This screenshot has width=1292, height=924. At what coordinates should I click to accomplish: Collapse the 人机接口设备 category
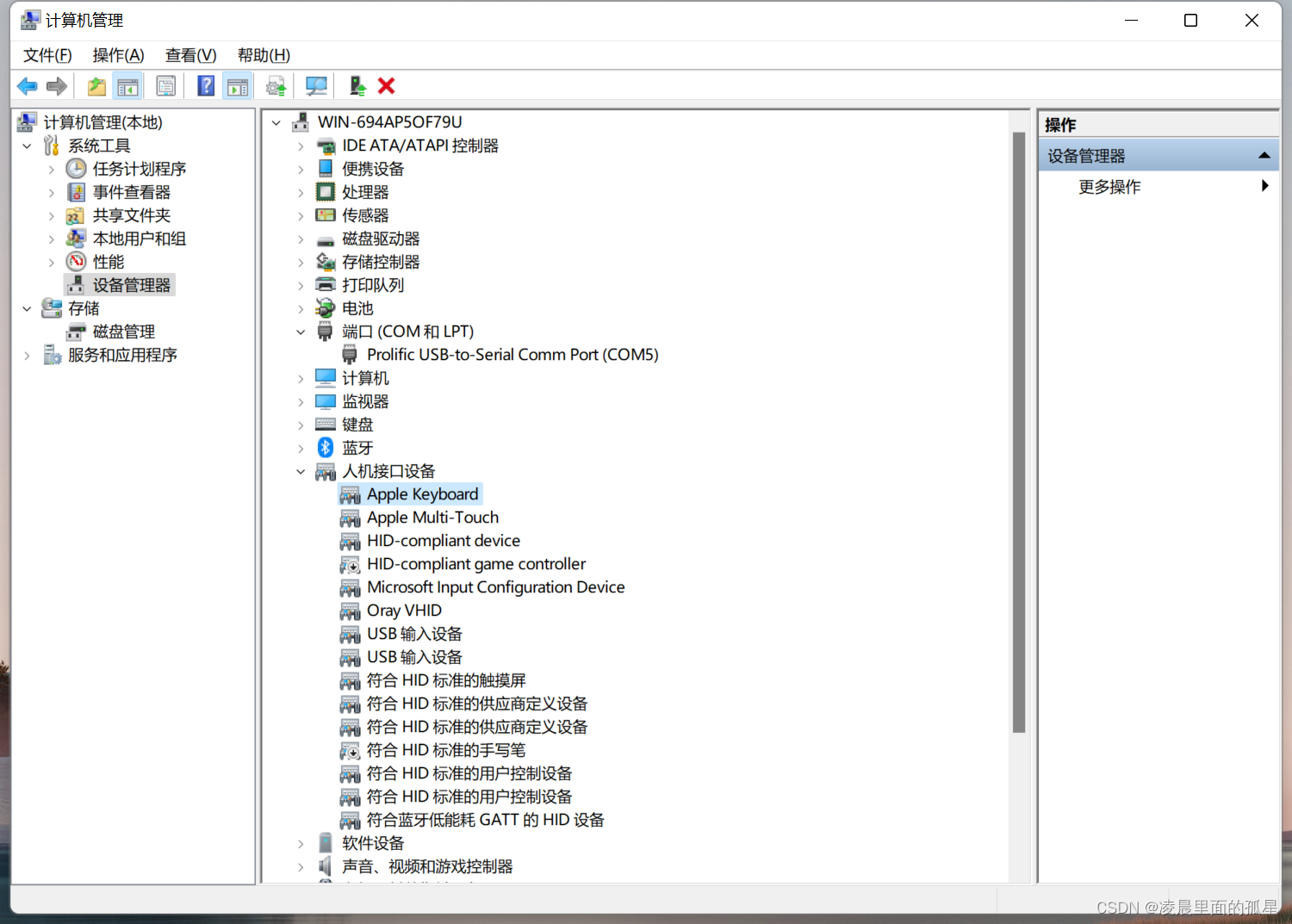[x=300, y=471]
